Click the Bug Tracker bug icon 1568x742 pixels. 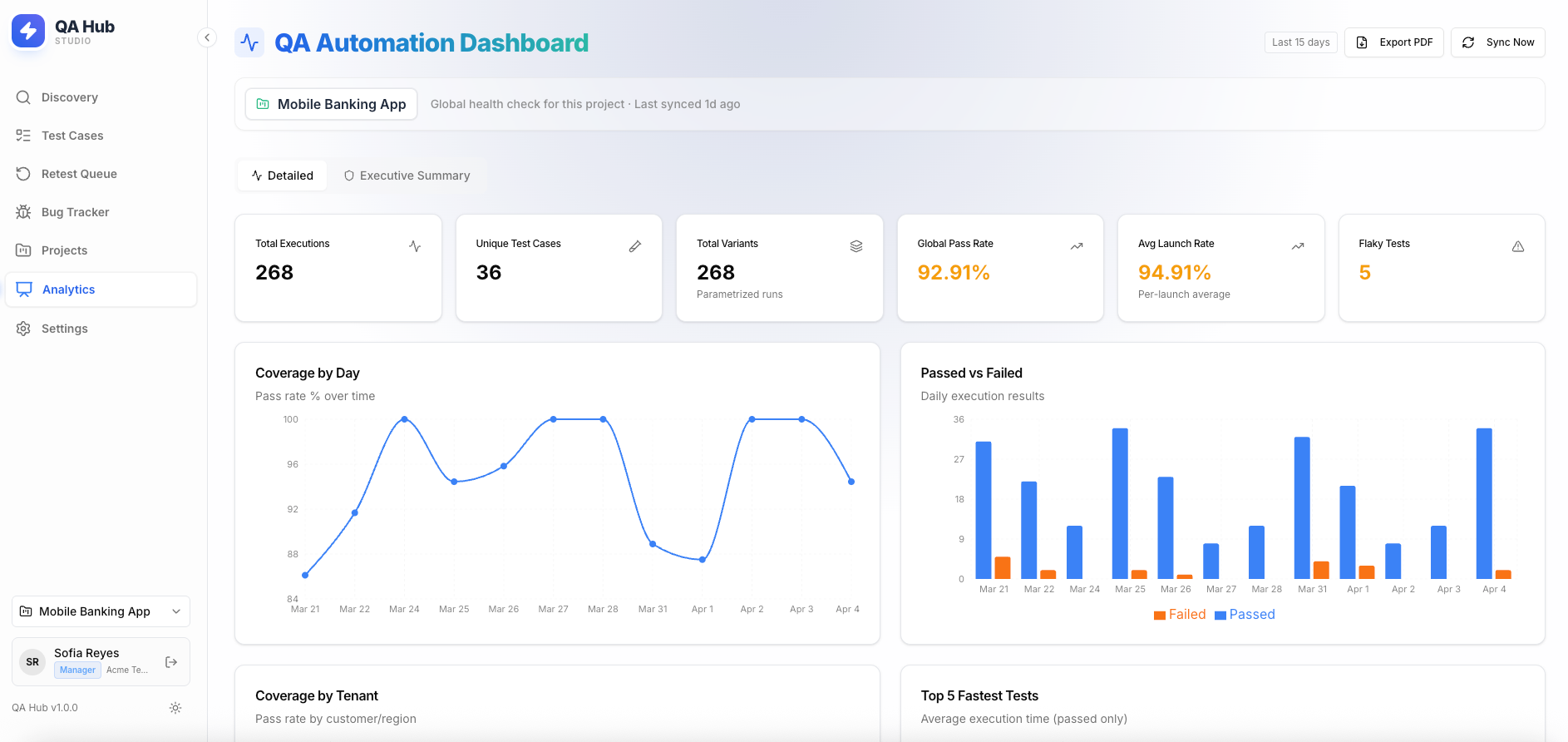(x=23, y=212)
